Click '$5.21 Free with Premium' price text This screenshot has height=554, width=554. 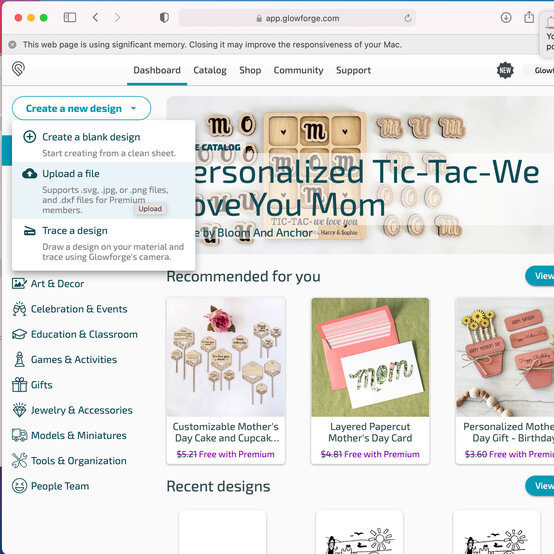click(x=226, y=454)
